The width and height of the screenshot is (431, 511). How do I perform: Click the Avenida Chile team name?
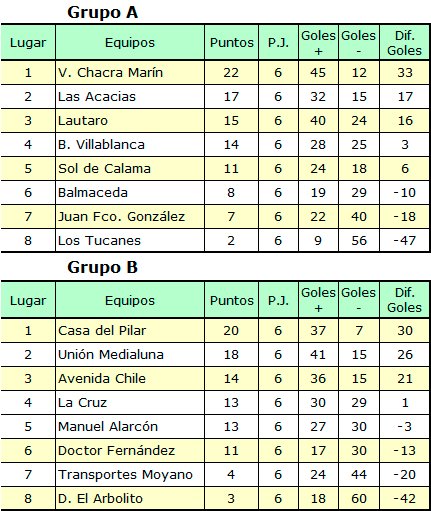pos(102,378)
